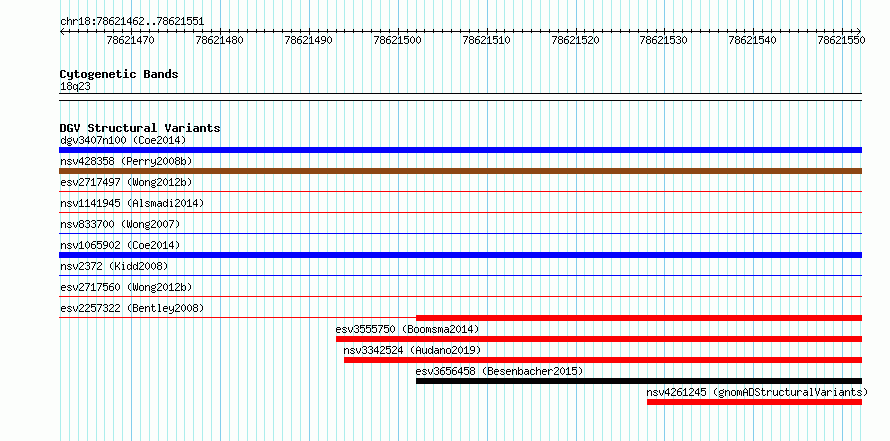Select the thick blue nsv1065902 variant bar

460,255
